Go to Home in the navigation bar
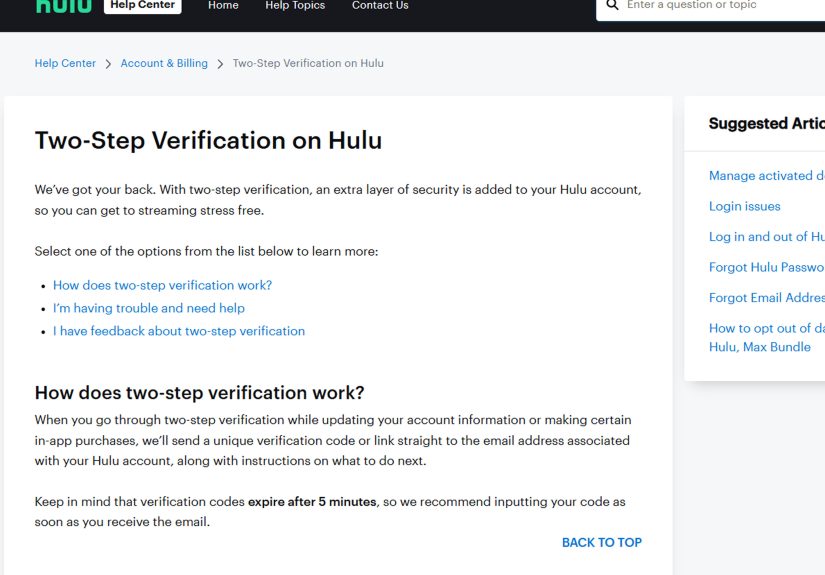Viewport: 825px width, 575px height. point(223,5)
